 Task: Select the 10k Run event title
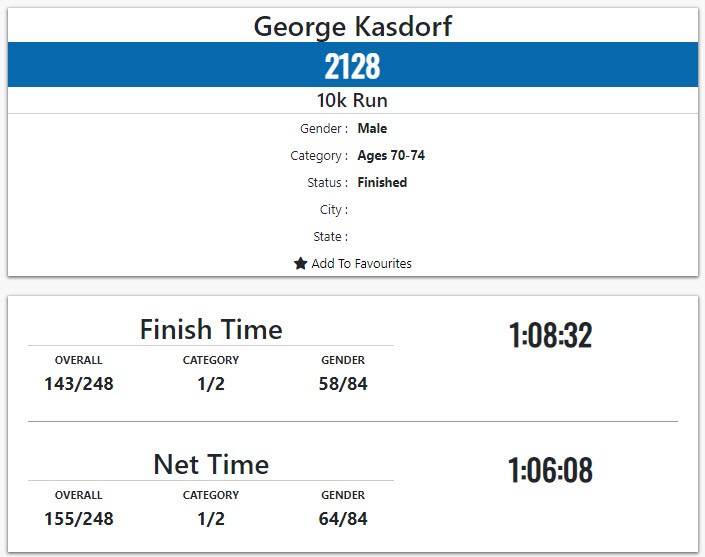coord(352,101)
